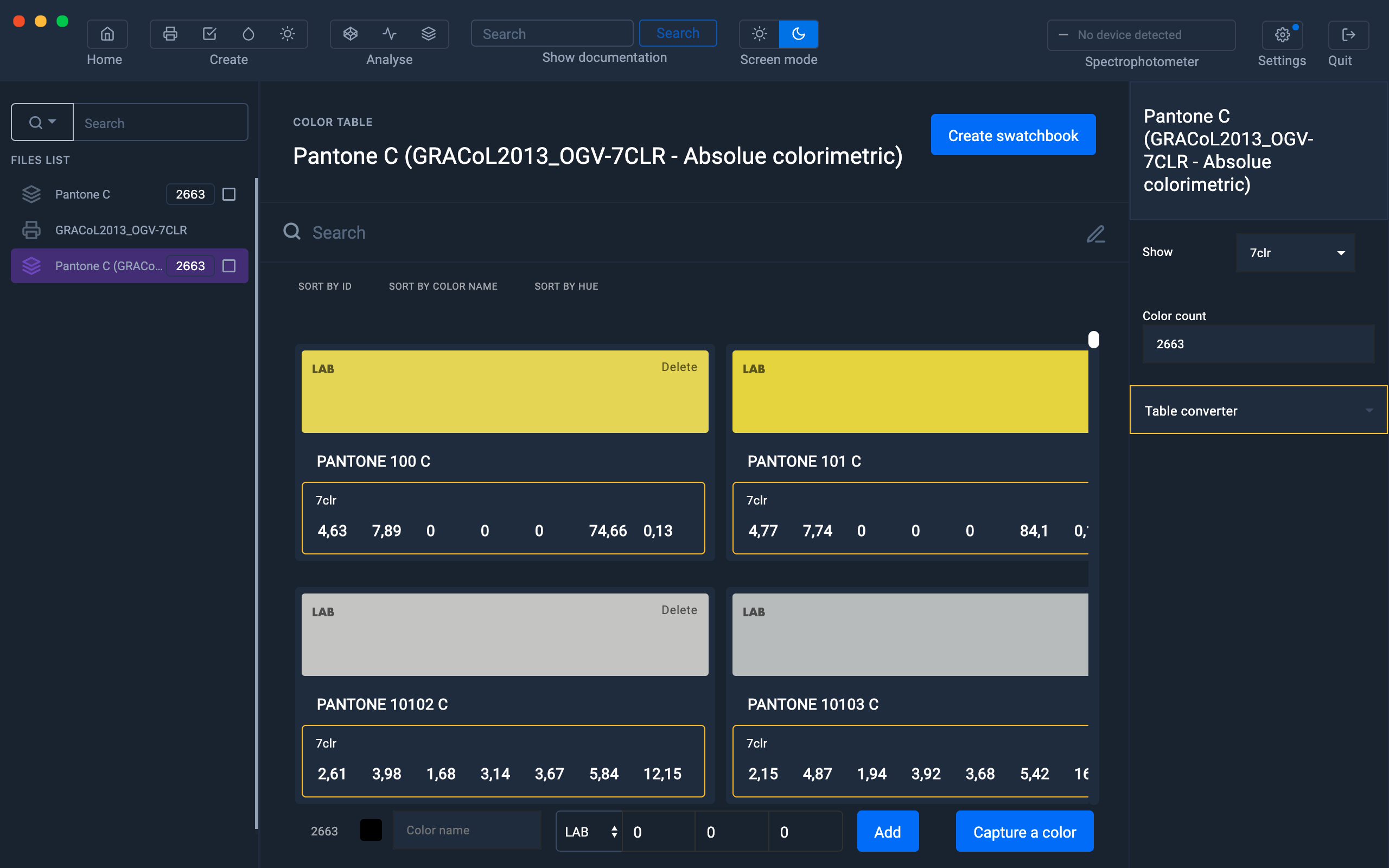Click the Search documentation button
This screenshot has height=868, width=1389.
[x=678, y=33]
